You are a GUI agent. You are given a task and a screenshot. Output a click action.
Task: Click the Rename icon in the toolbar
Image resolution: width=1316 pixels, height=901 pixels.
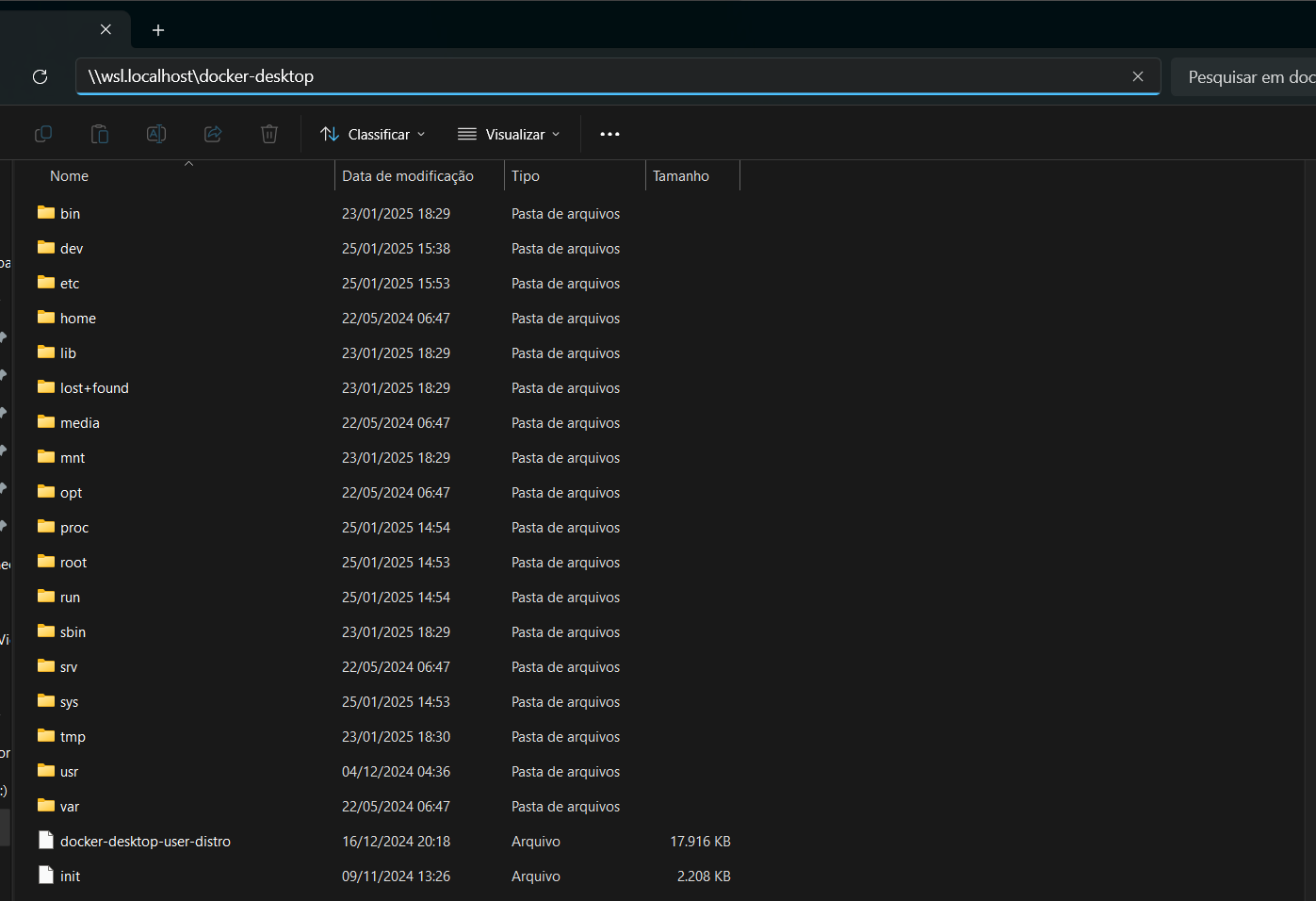click(156, 134)
